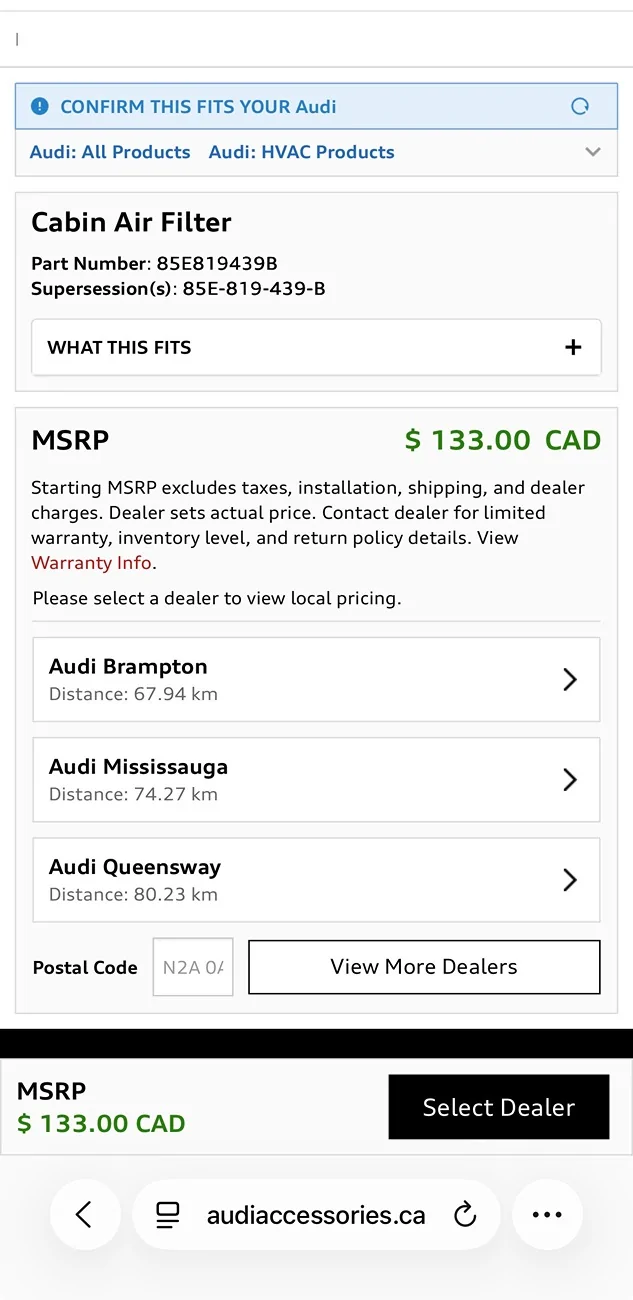
Task: Go to Audi: All Products breadcrumb
Action: click(110, 152)
